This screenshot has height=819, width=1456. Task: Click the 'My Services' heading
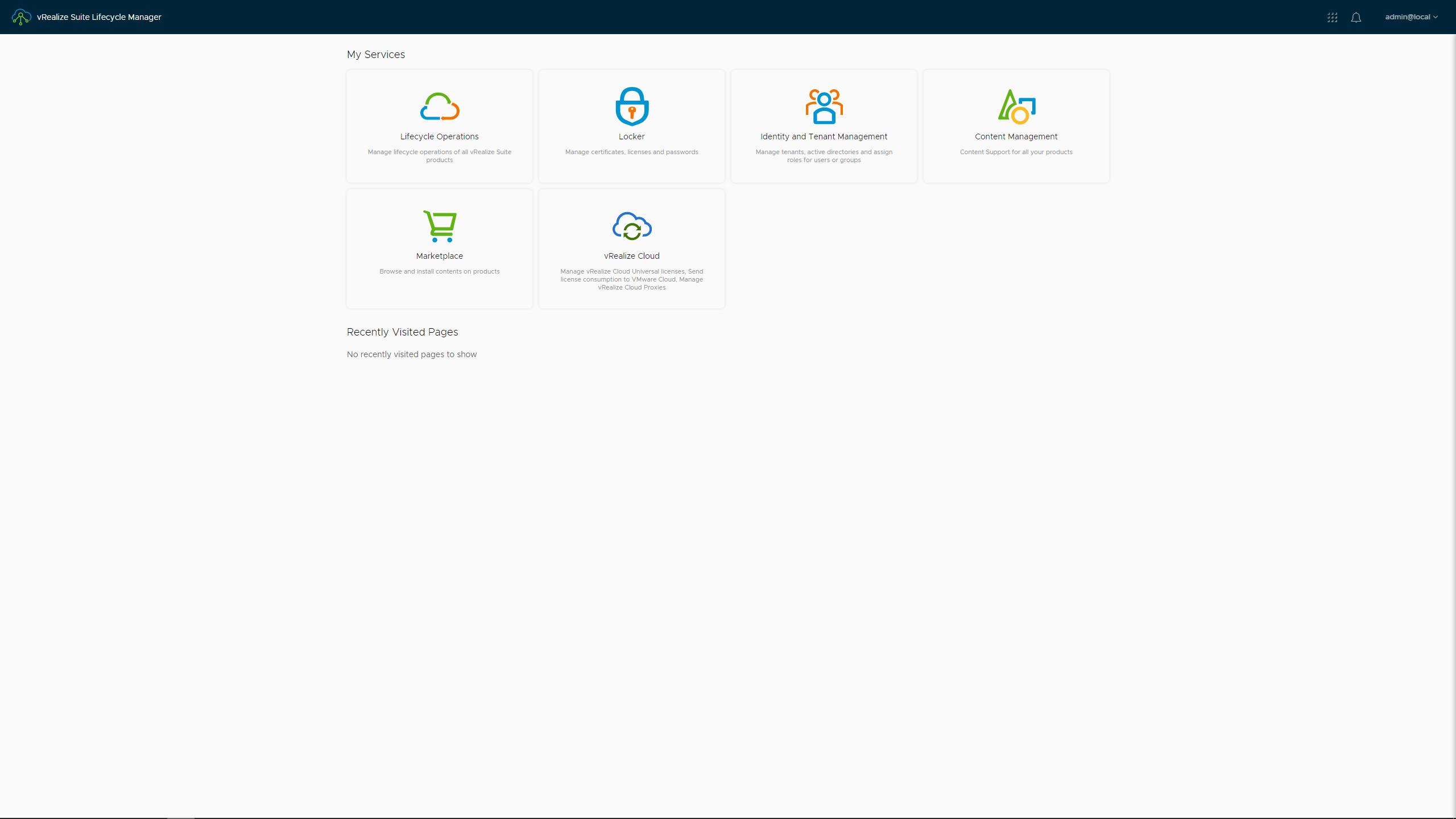tap(376, 55)
